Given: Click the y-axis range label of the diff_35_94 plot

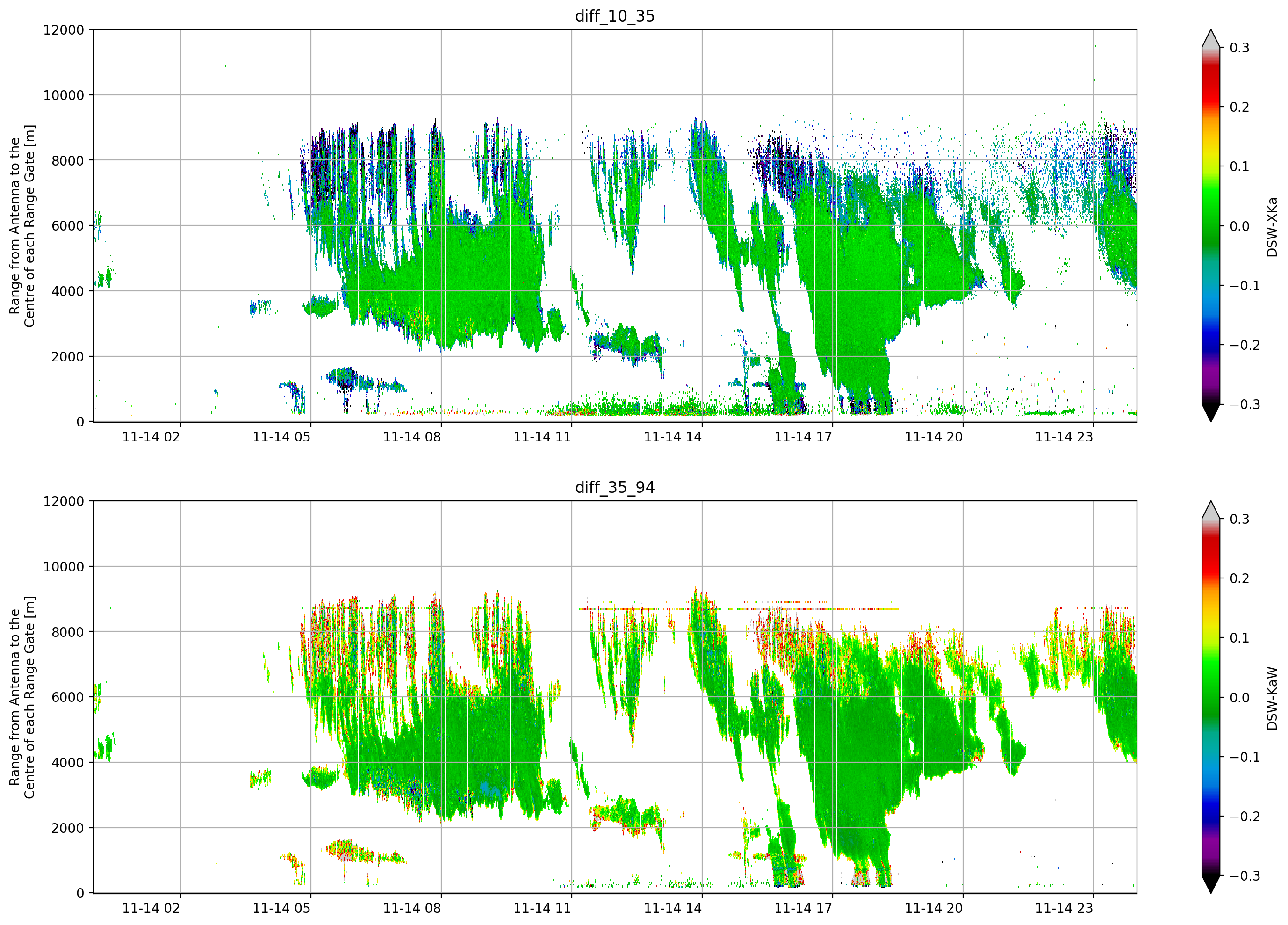Looking at the screenshot, I should click(22, 697).
